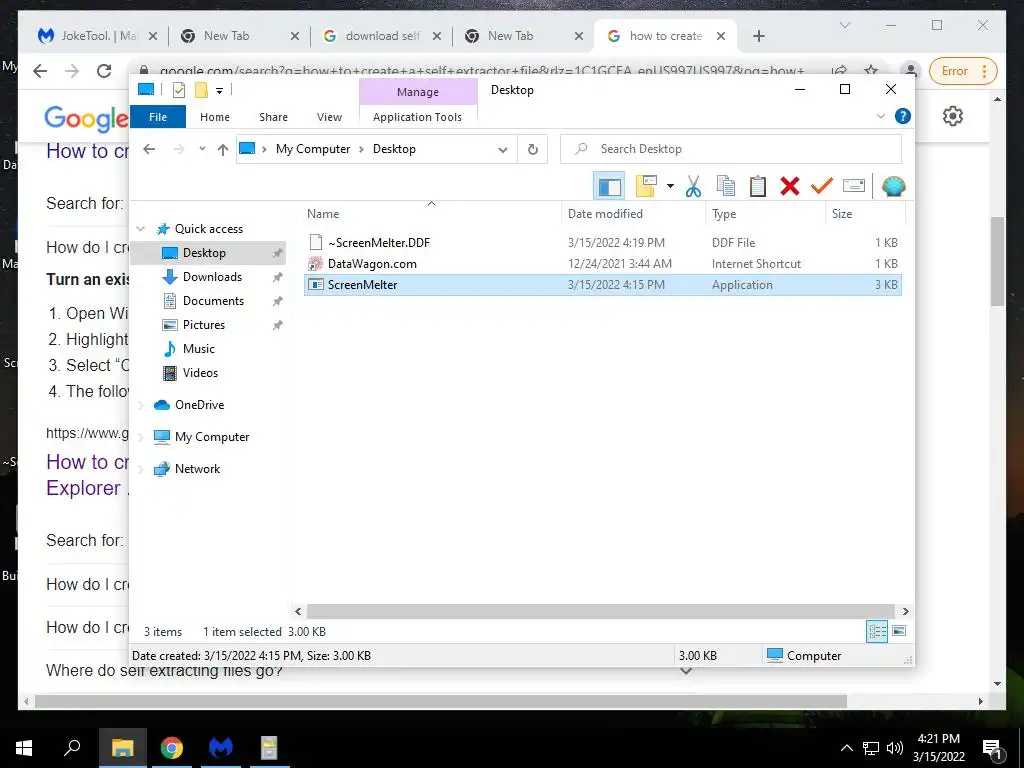Click the red X Delete icon
Image resolution: width=1024 pixels, height=768 pixels.
pyautogui.click(x=790, y=187)
